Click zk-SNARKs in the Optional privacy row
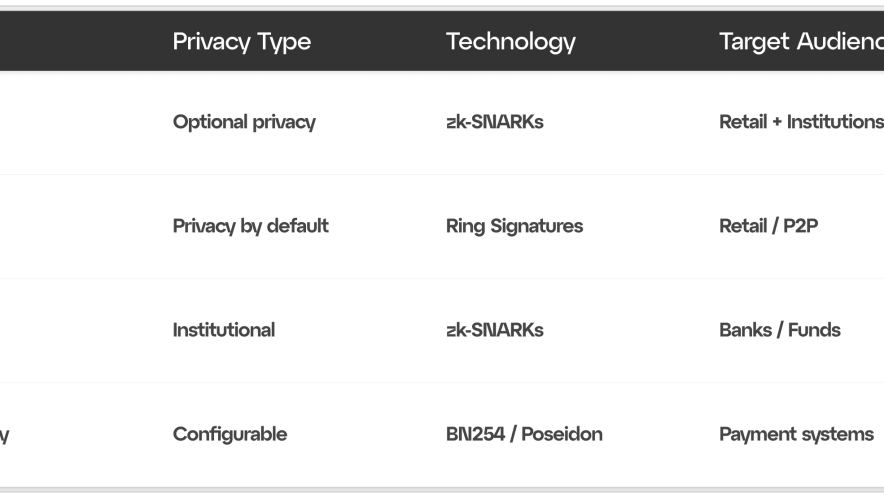 click(494, 122)
